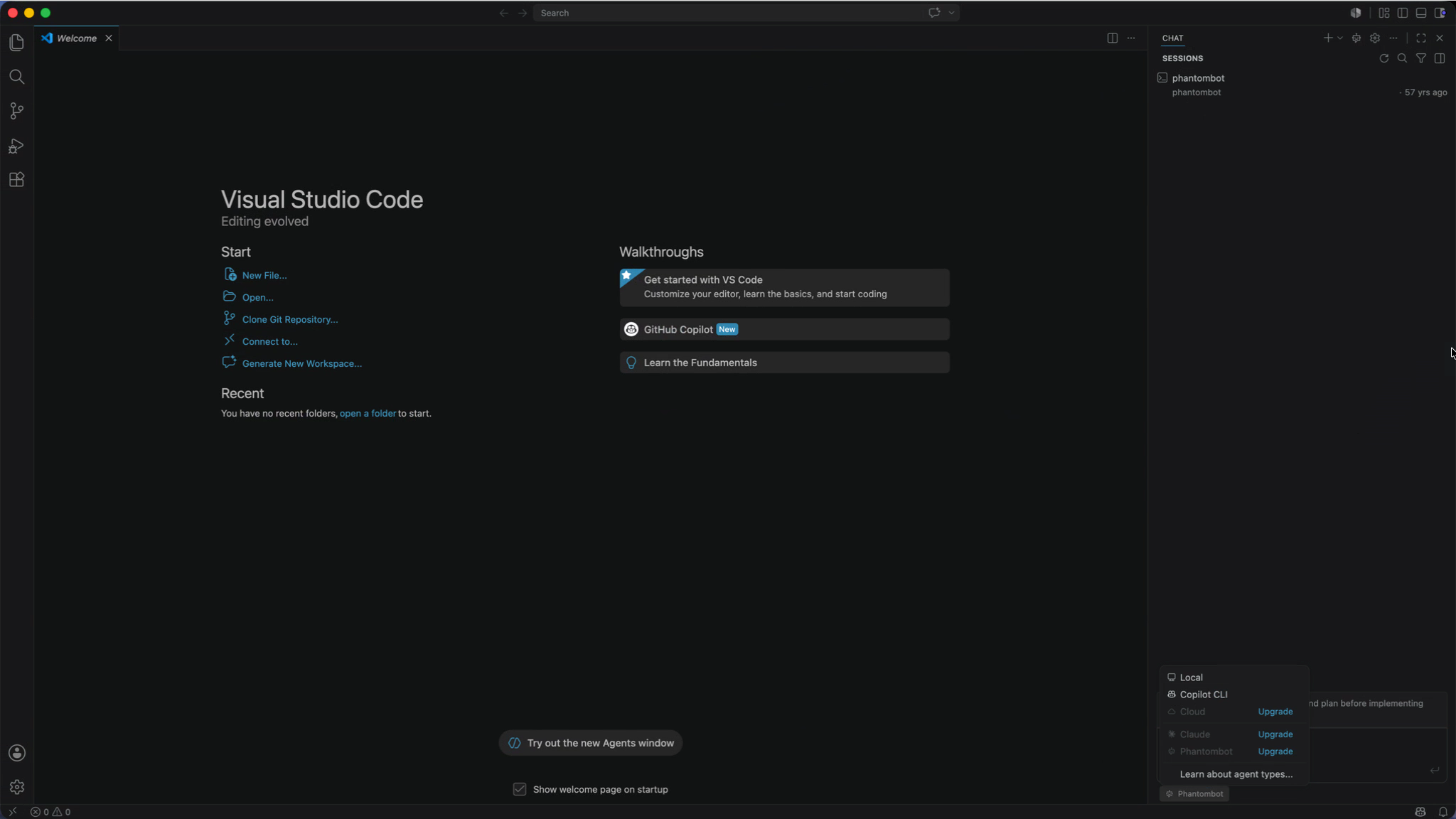1456x819 pixels.
Task: Search within Sessions
Action: tap(1403, 58)
